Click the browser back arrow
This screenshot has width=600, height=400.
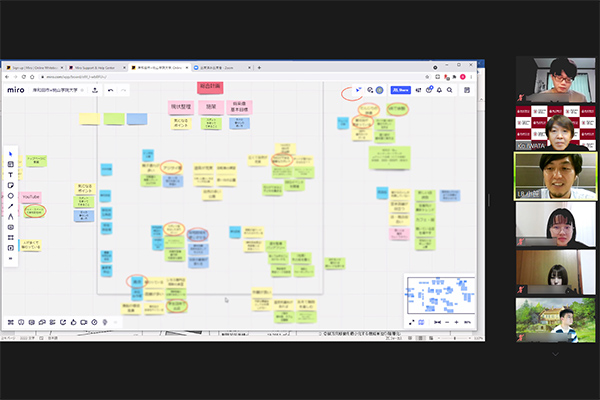(x=7, y=77)
